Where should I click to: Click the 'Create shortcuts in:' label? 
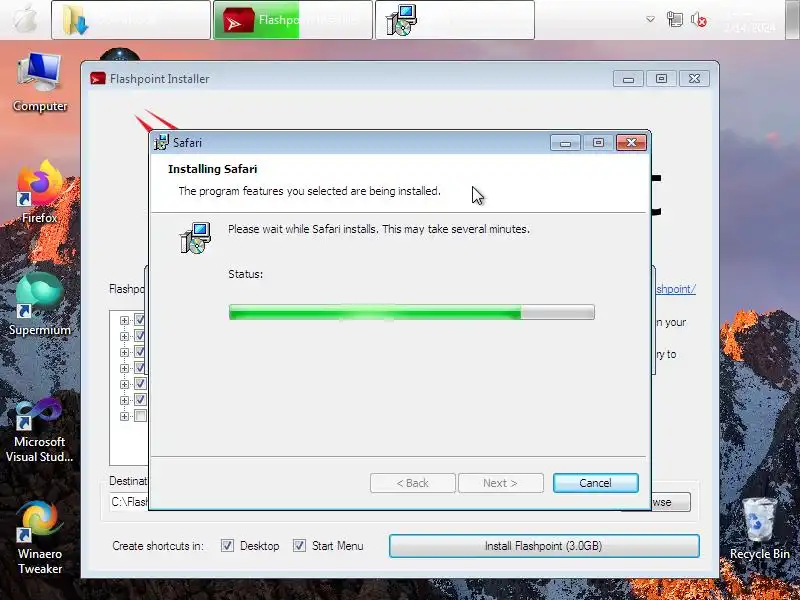[158, 546]
